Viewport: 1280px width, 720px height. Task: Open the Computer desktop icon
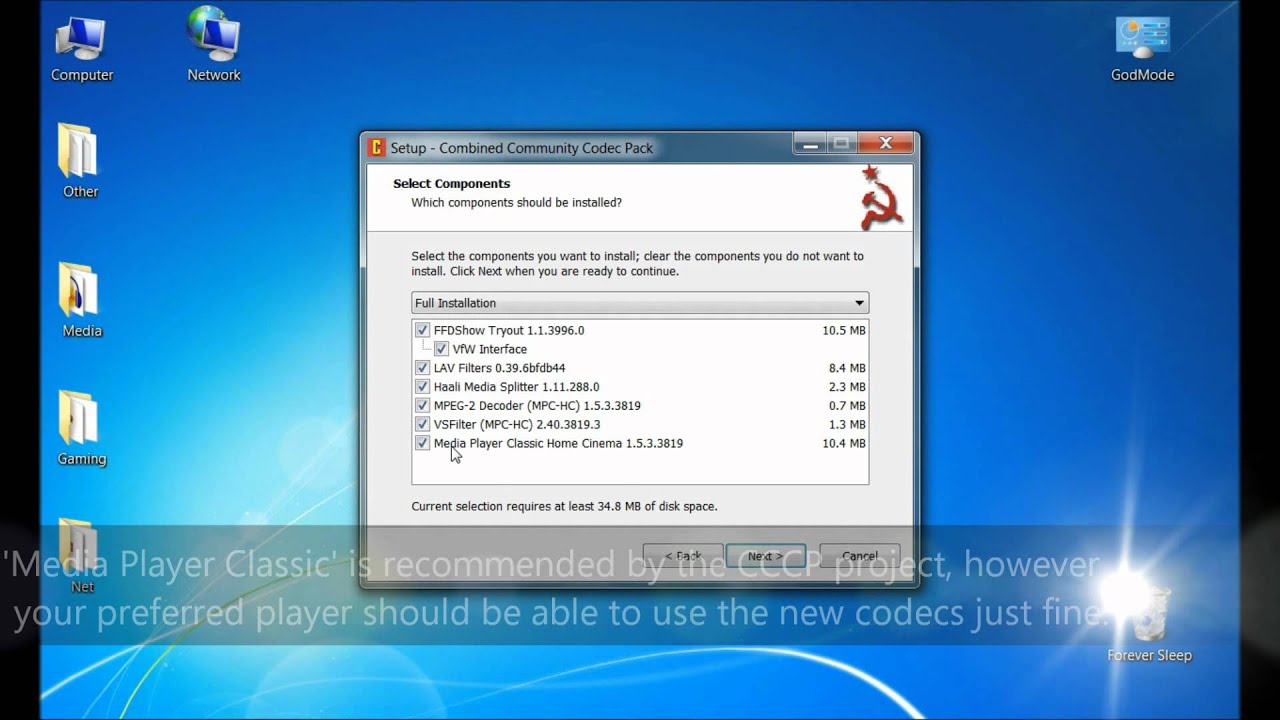pyautogui.click(x=82, y=50)
